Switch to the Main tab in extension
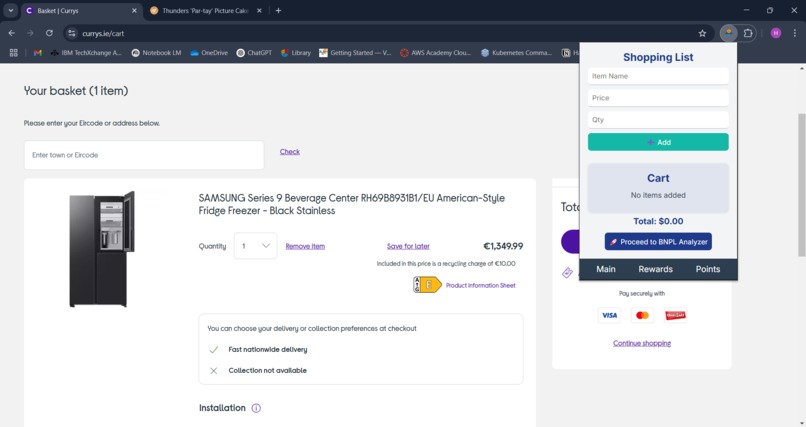The height and width of the screenshot is (427, 806). click(606, 269)
